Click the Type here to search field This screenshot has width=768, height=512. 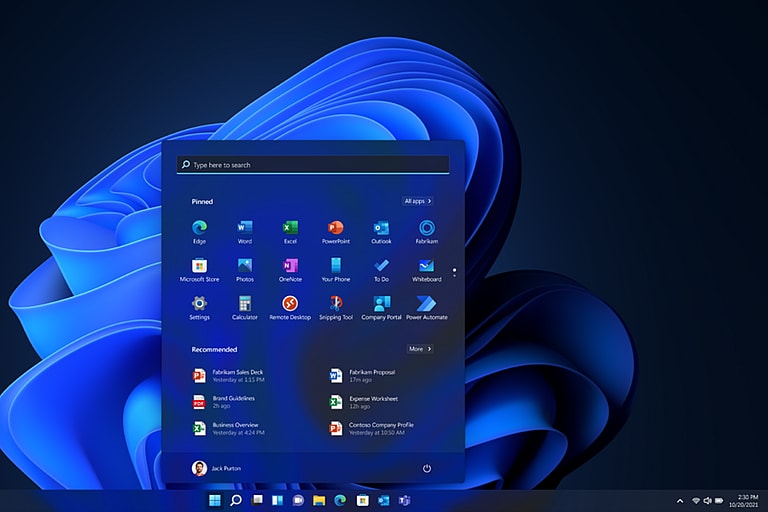[313, 165]
